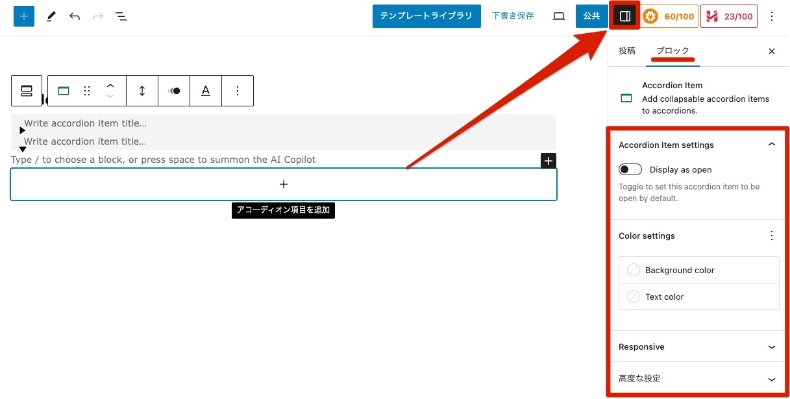
Task: Open Color settings options menu
Action: pos(771,236)
